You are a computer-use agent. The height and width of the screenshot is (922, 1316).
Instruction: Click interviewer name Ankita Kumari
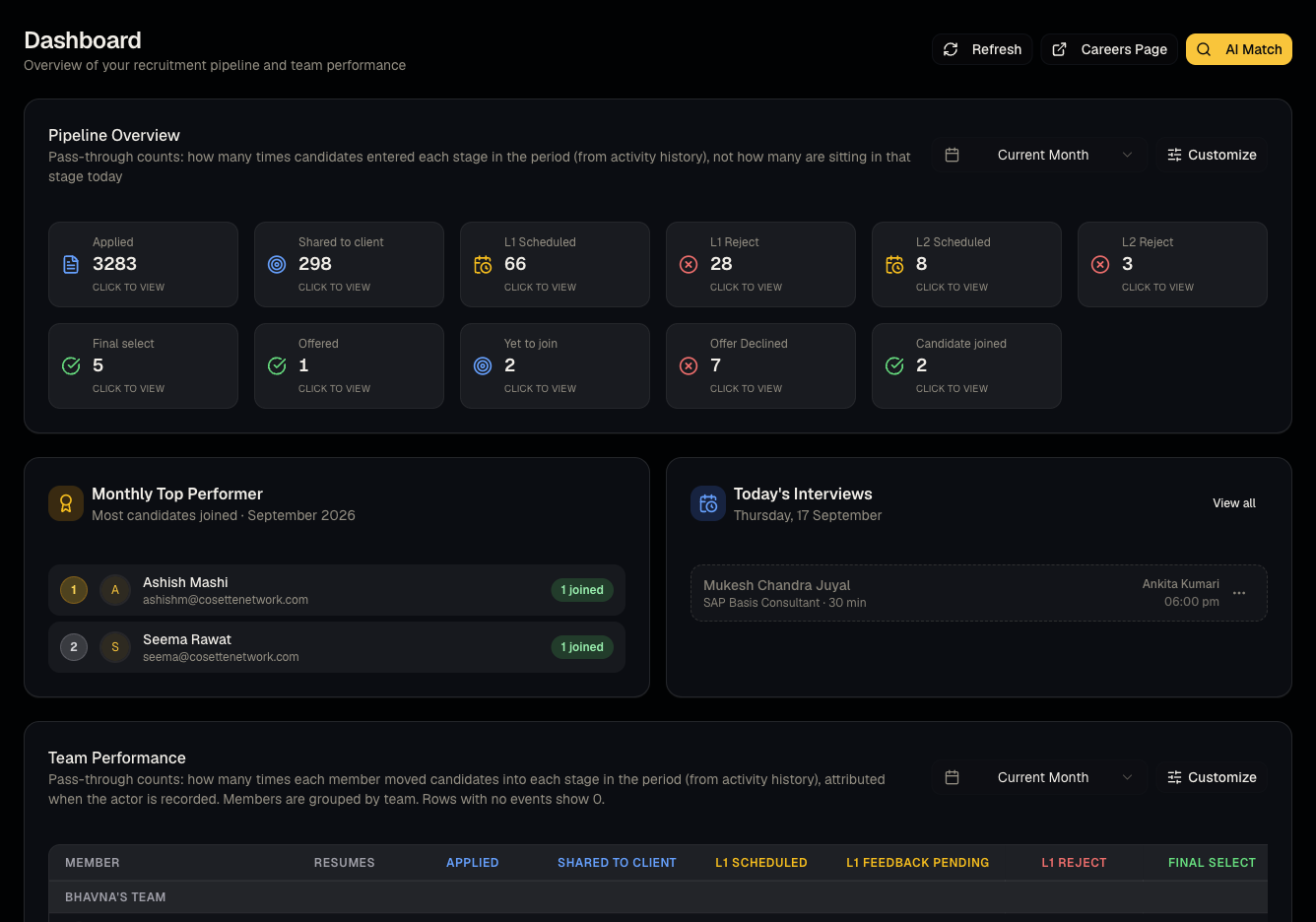pyautogui.click(x=1181, y=584)
